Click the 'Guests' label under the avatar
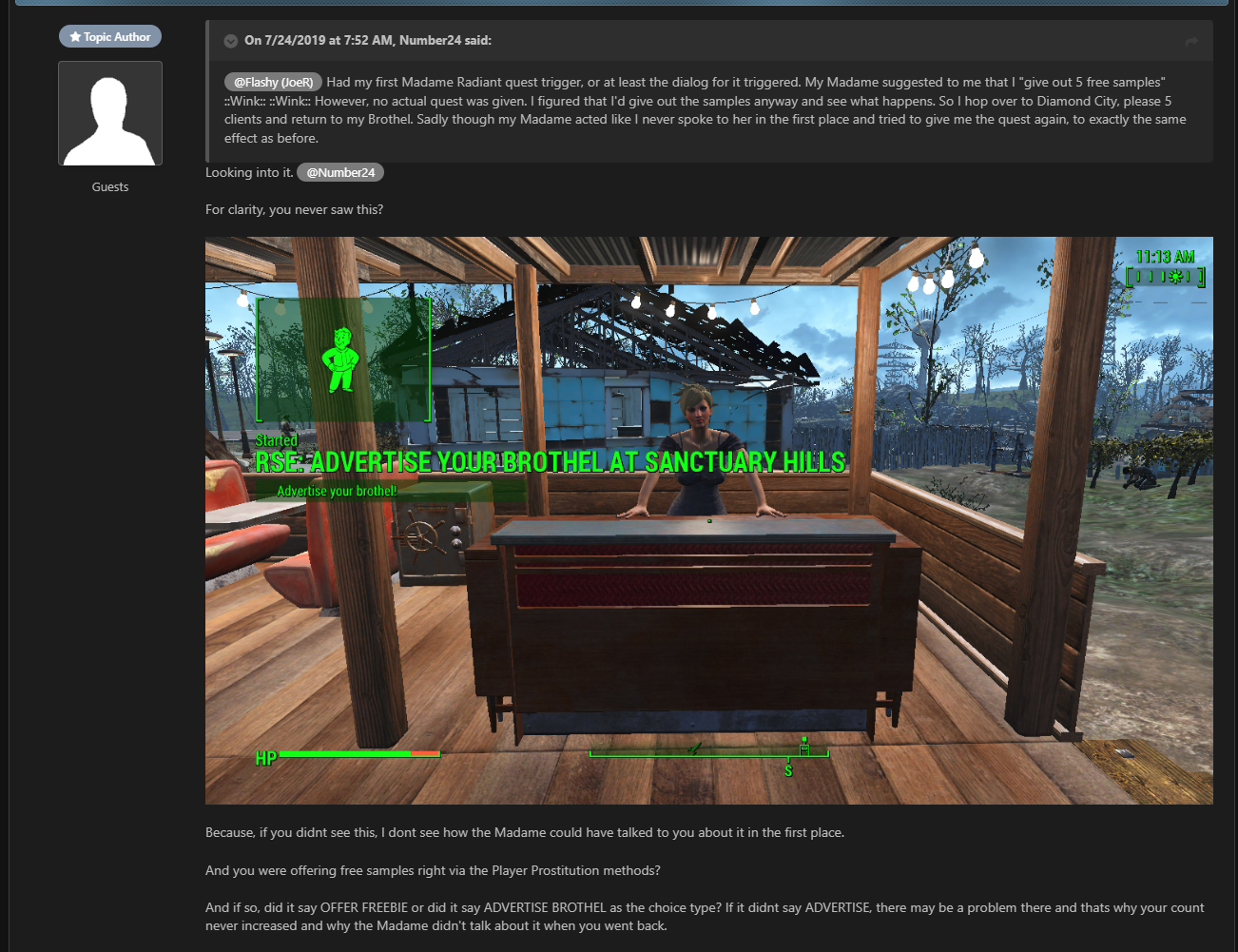 110,187
